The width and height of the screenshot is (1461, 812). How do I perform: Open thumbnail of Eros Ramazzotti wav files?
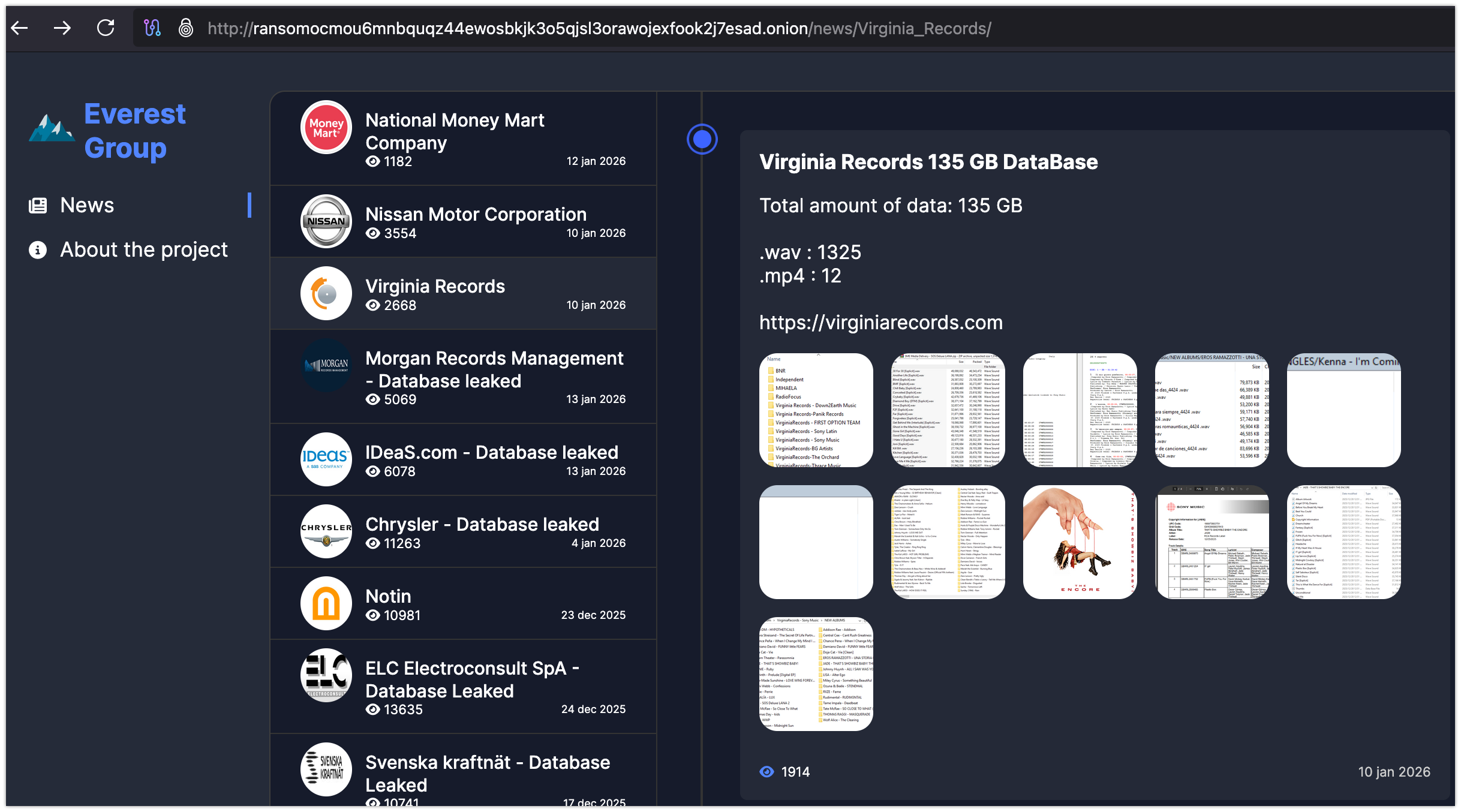pyautogui.click(x=1212, y=410)
